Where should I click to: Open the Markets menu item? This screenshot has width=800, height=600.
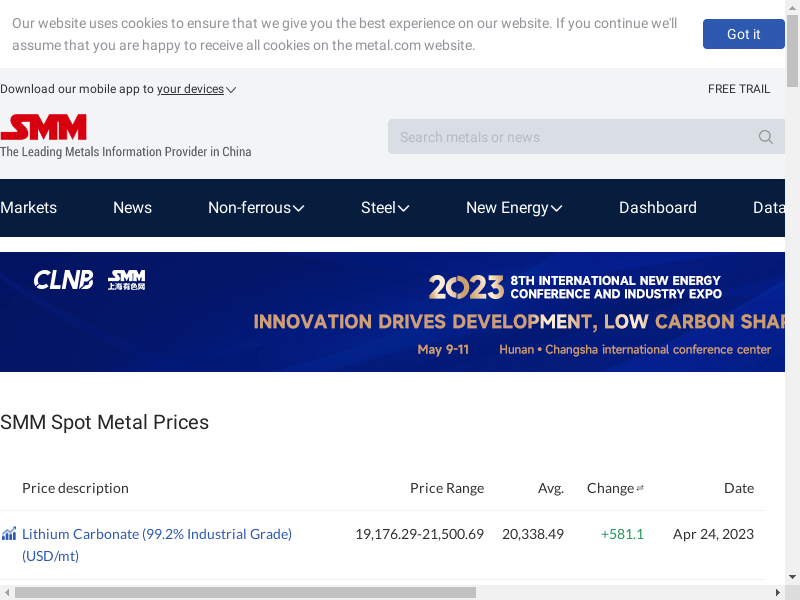point(29,208)
